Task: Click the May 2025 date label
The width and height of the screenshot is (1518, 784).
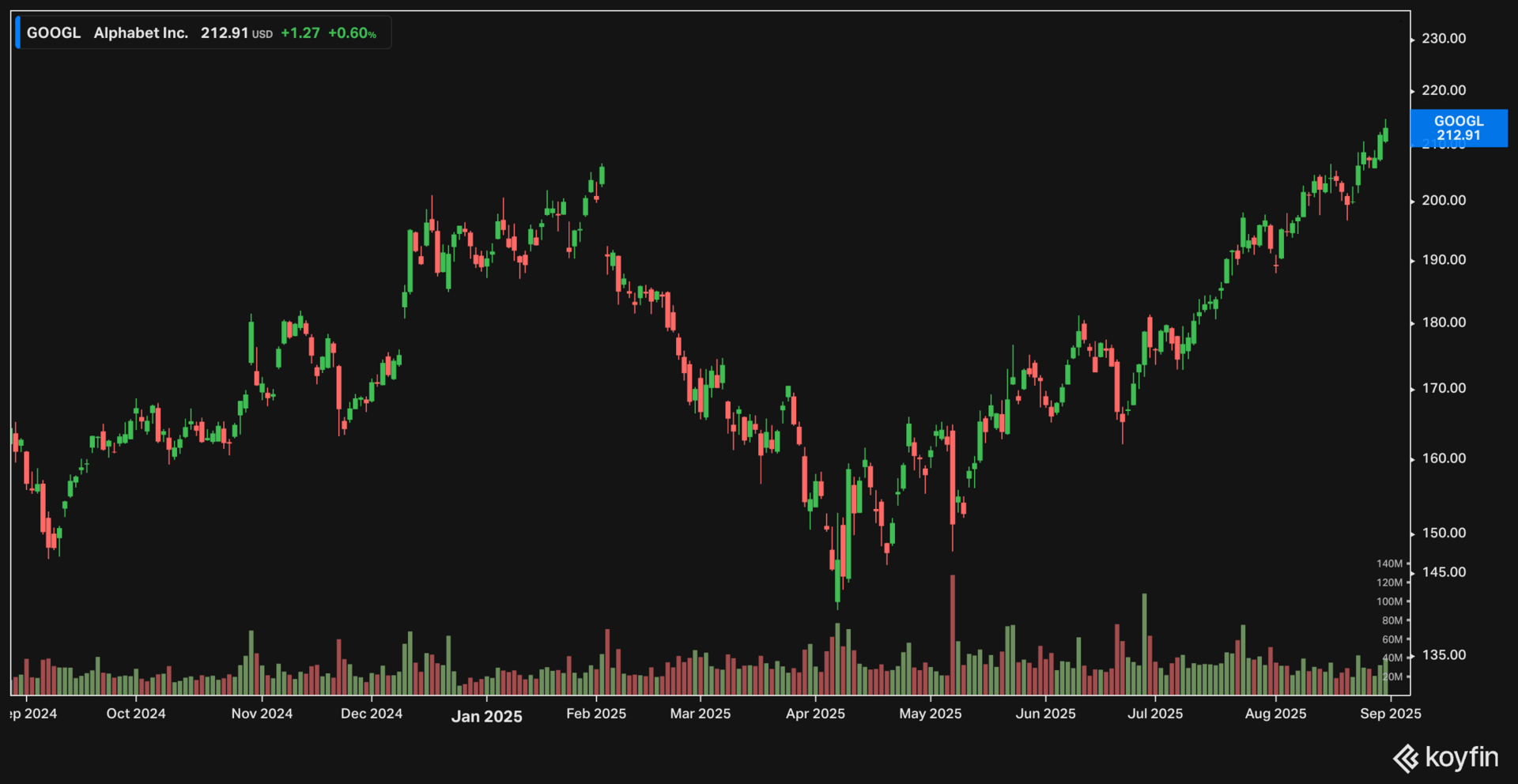Action: coord(931,714)
